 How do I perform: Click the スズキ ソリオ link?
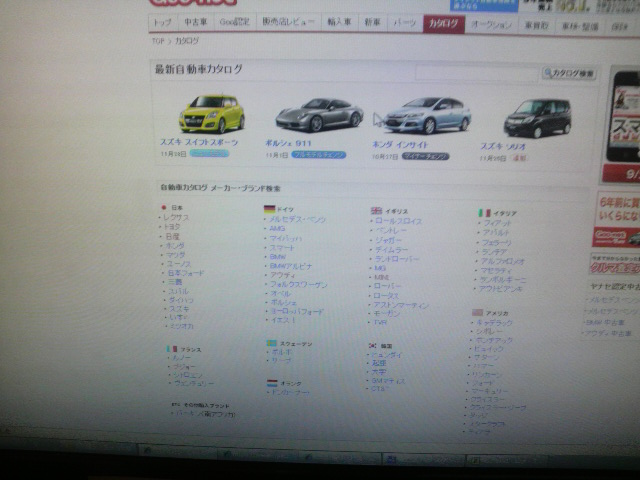(503, 146)
